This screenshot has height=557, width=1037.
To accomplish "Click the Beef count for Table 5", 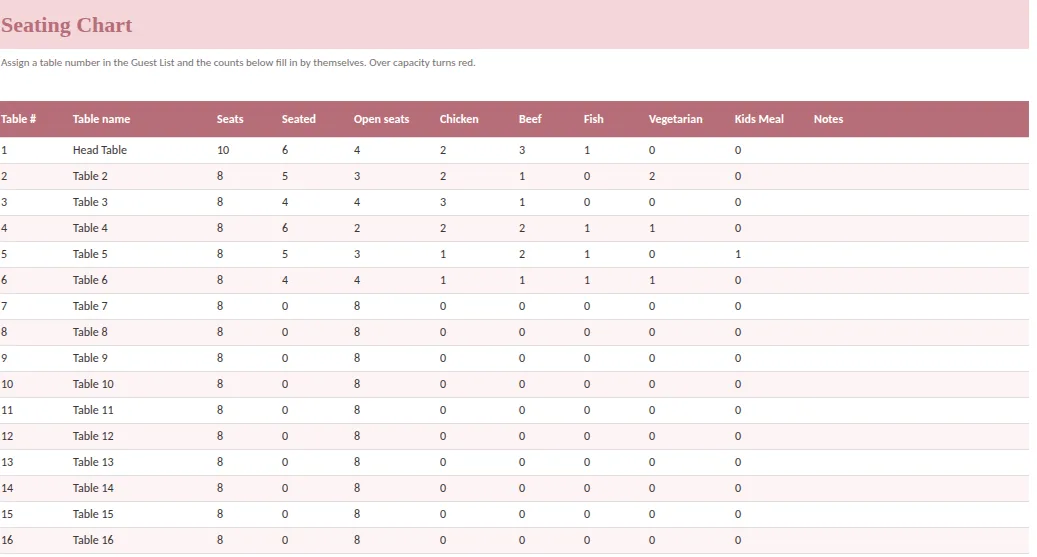I will pyautogui.click(x=522, y=254).
